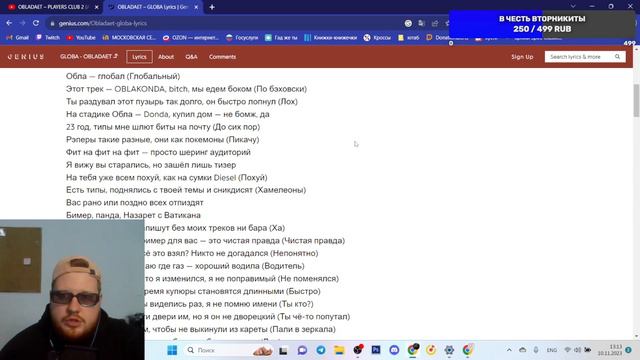Open the OBS icon with red dot on the taskbar

358,350
